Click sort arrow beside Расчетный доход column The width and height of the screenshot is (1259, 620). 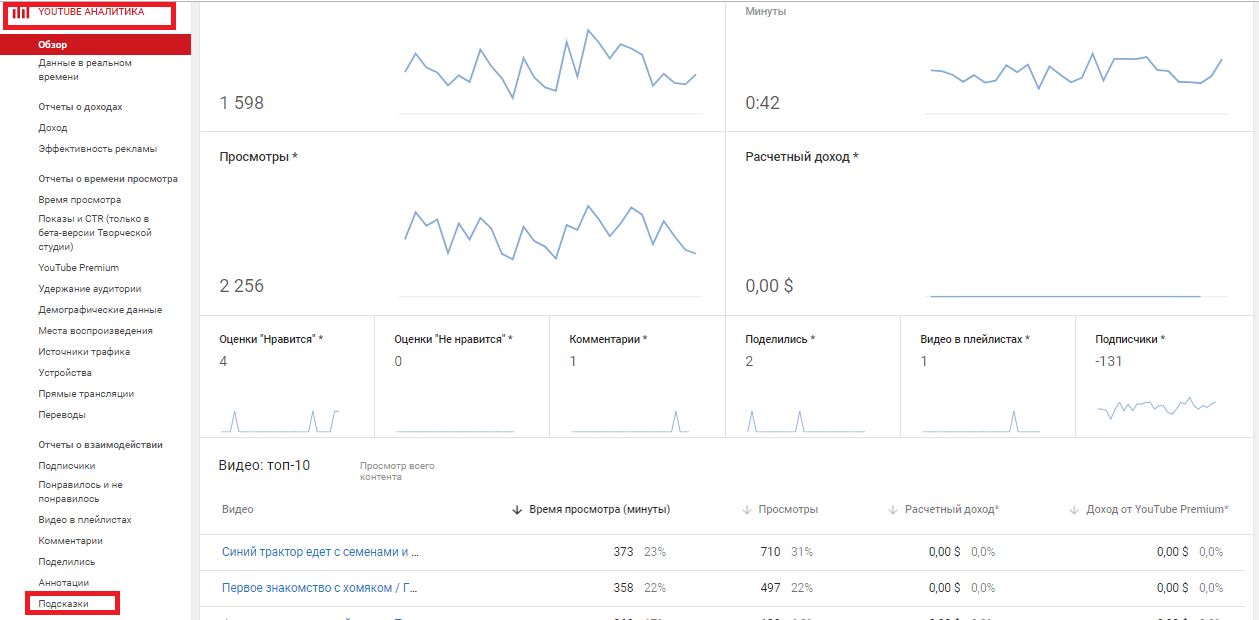(x=893, y=510)
